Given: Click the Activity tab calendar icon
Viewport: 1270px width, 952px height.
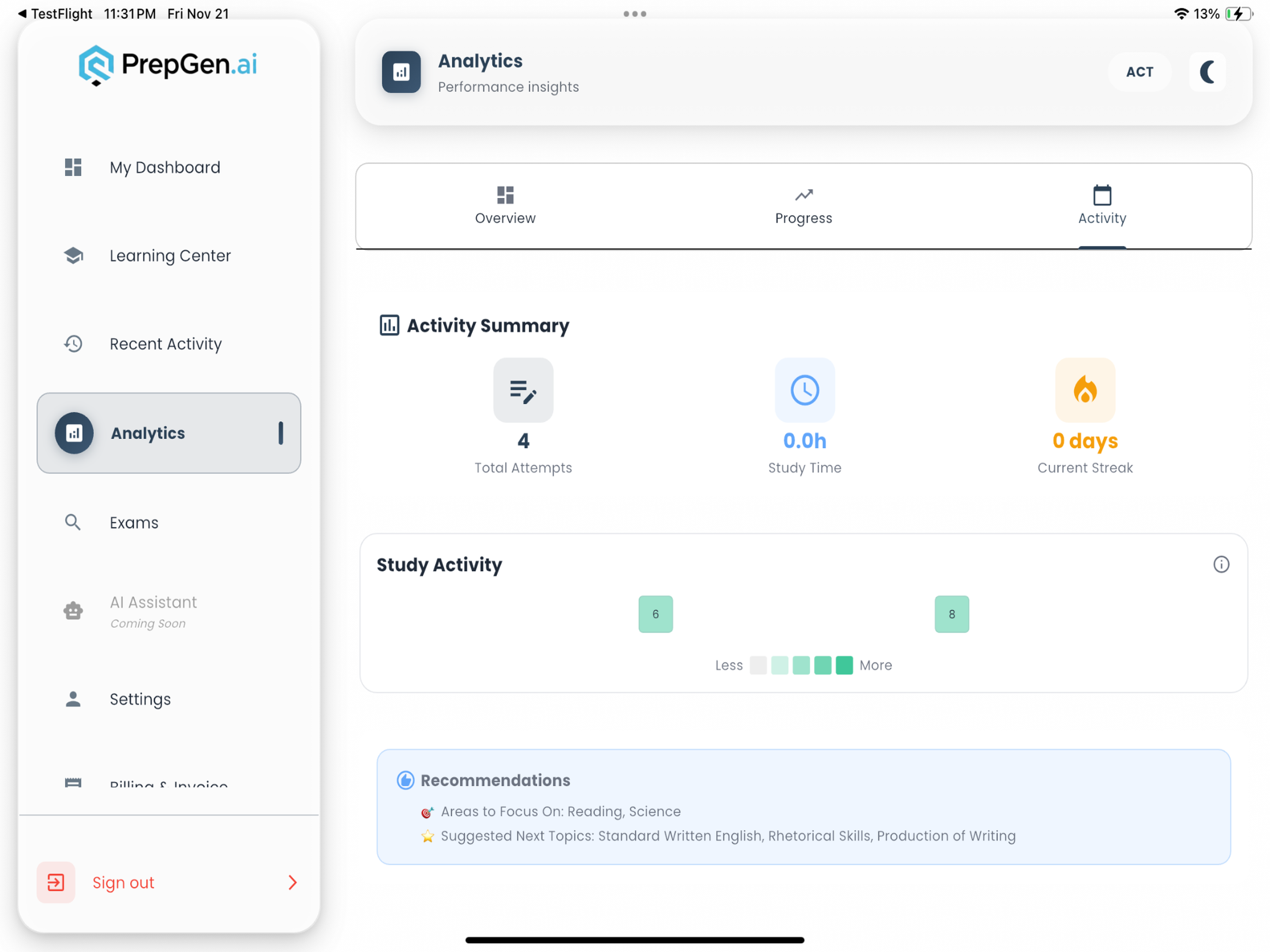Looking at the screenshot, I should (1102, 195).
